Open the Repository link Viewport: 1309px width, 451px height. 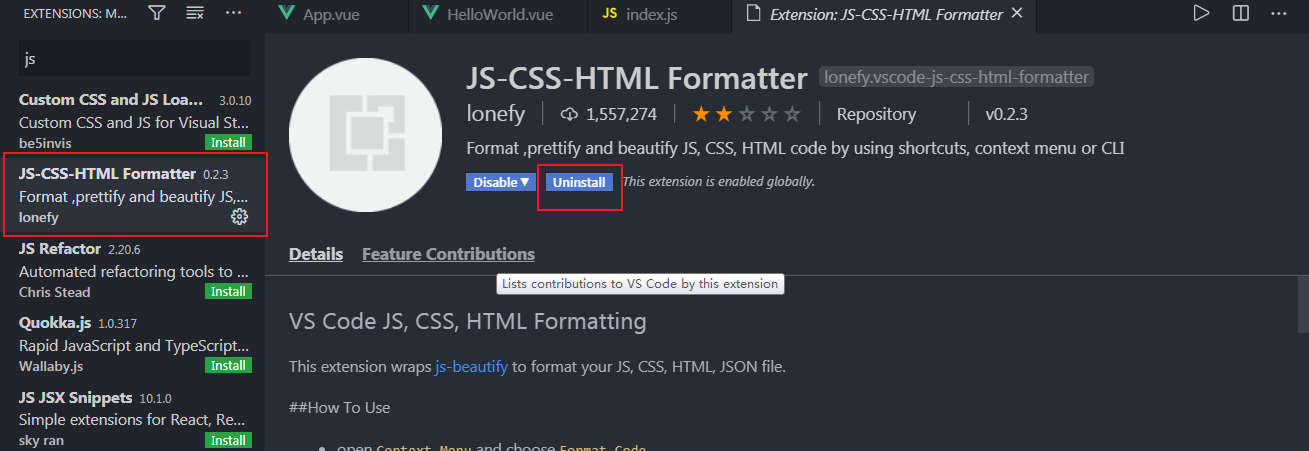[876, 114]
